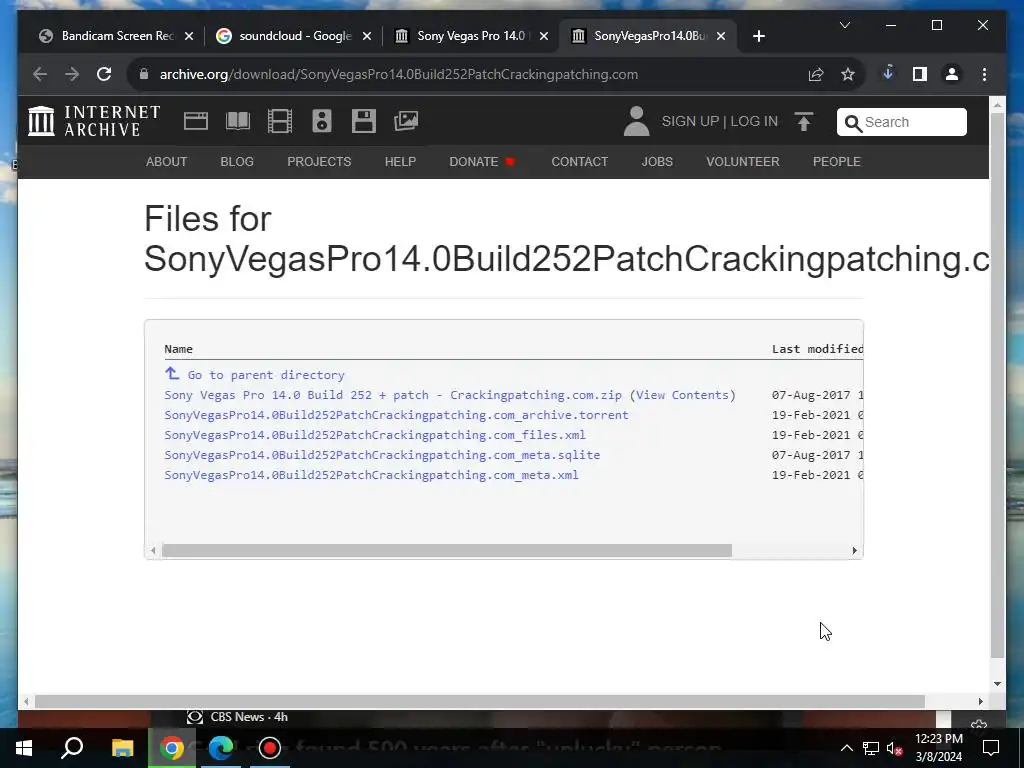Open the tab search dropdown arrow
Screen dimensions: 1024x768
[844, 25]
